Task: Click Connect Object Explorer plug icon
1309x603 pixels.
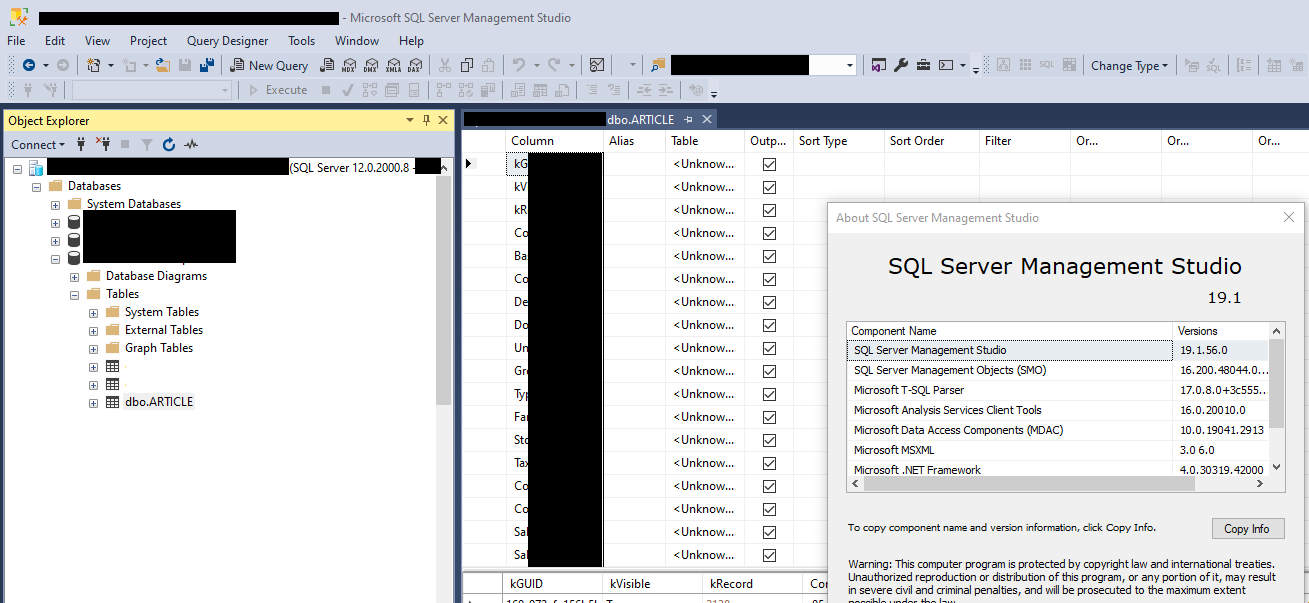Action: [x=82, y=144]
